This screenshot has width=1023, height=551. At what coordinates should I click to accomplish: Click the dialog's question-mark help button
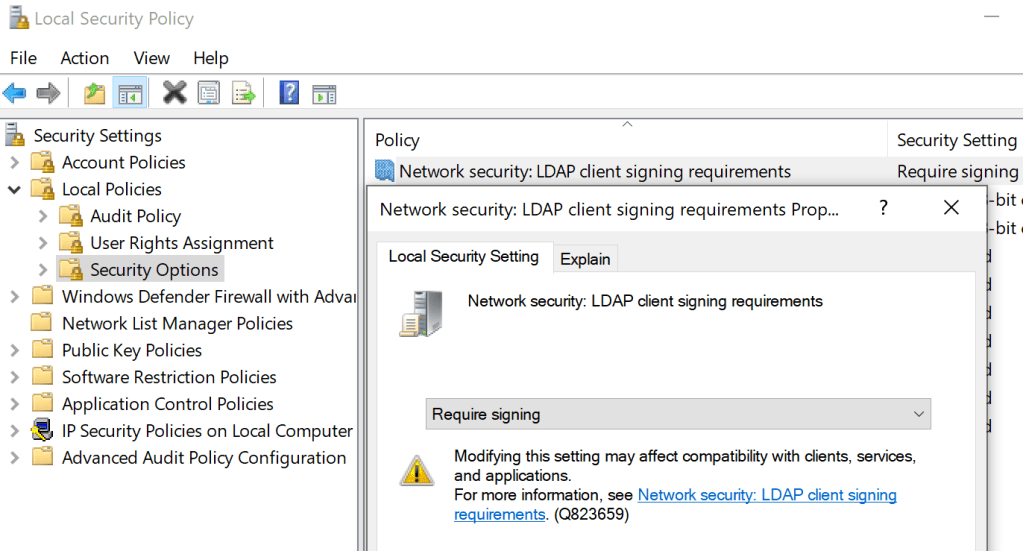click(x=883, y=208)
